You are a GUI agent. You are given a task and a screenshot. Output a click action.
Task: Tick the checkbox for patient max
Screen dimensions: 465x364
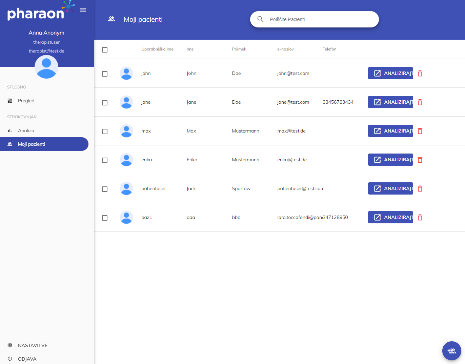[x=105, y=131]
